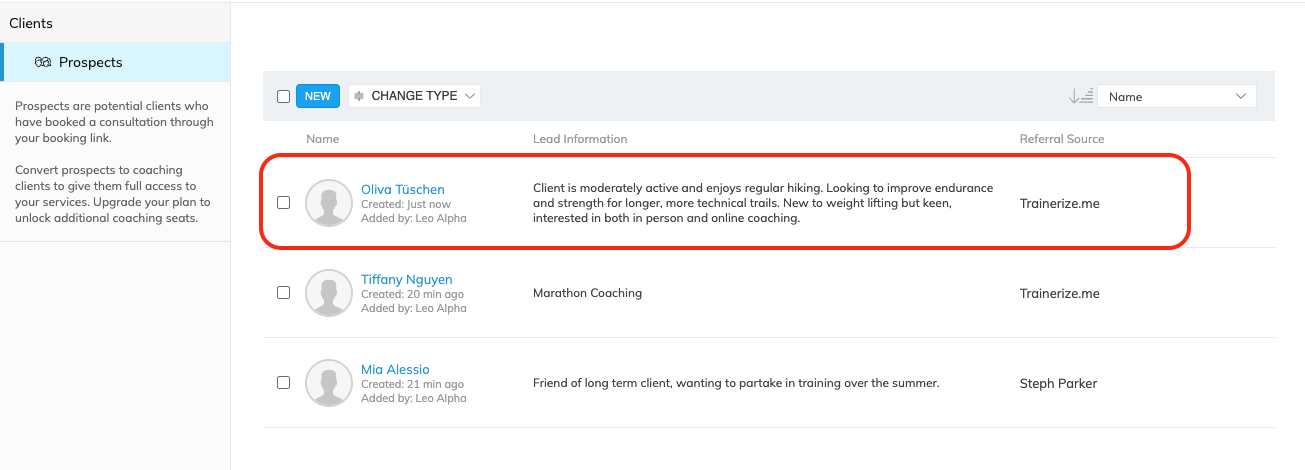This screenshot has height=470, width=1305.
Task: Select Tiffany Nguyen's row checkbox
Action: click(x=283, y=293)
